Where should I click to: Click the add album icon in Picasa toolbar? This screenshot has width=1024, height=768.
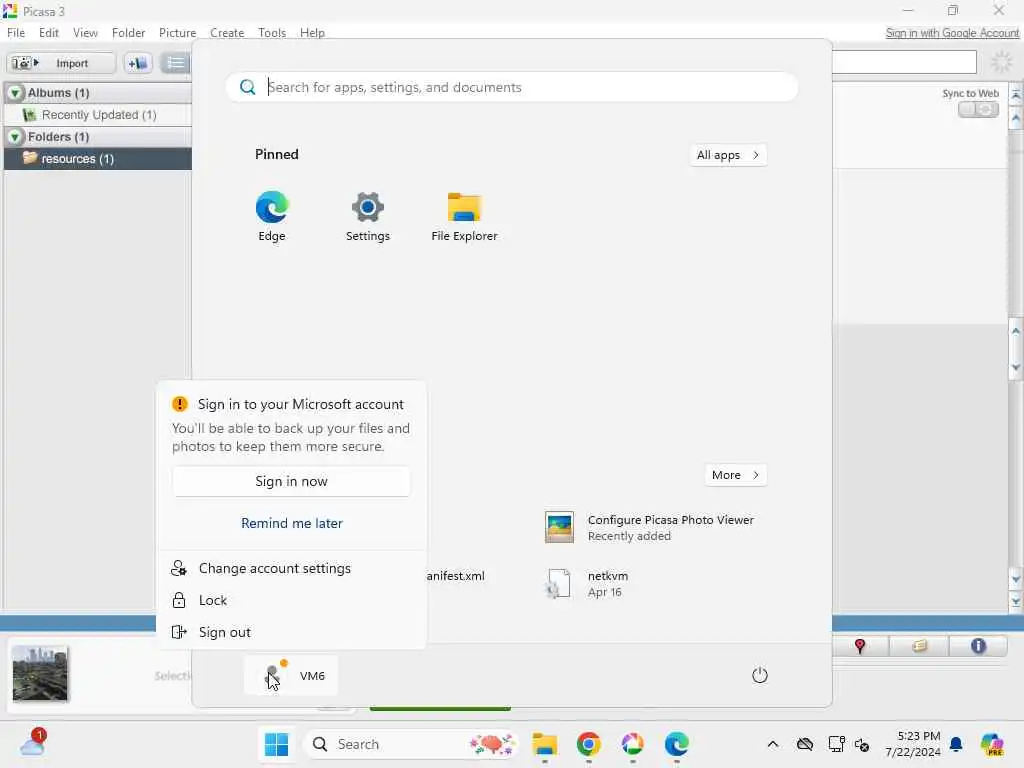pyautogui.click(x=138, y=63)
